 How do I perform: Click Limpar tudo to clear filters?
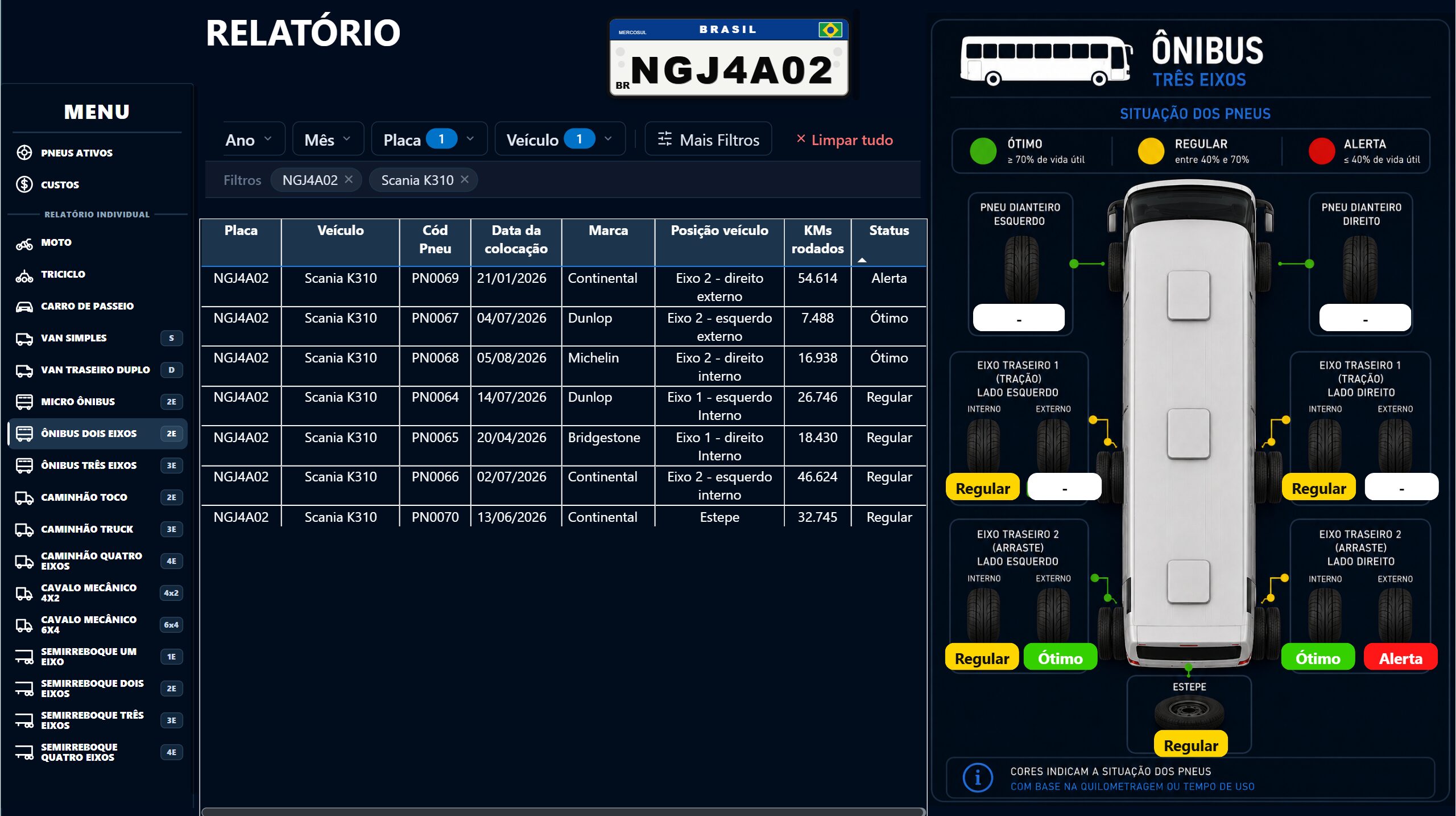845,139
